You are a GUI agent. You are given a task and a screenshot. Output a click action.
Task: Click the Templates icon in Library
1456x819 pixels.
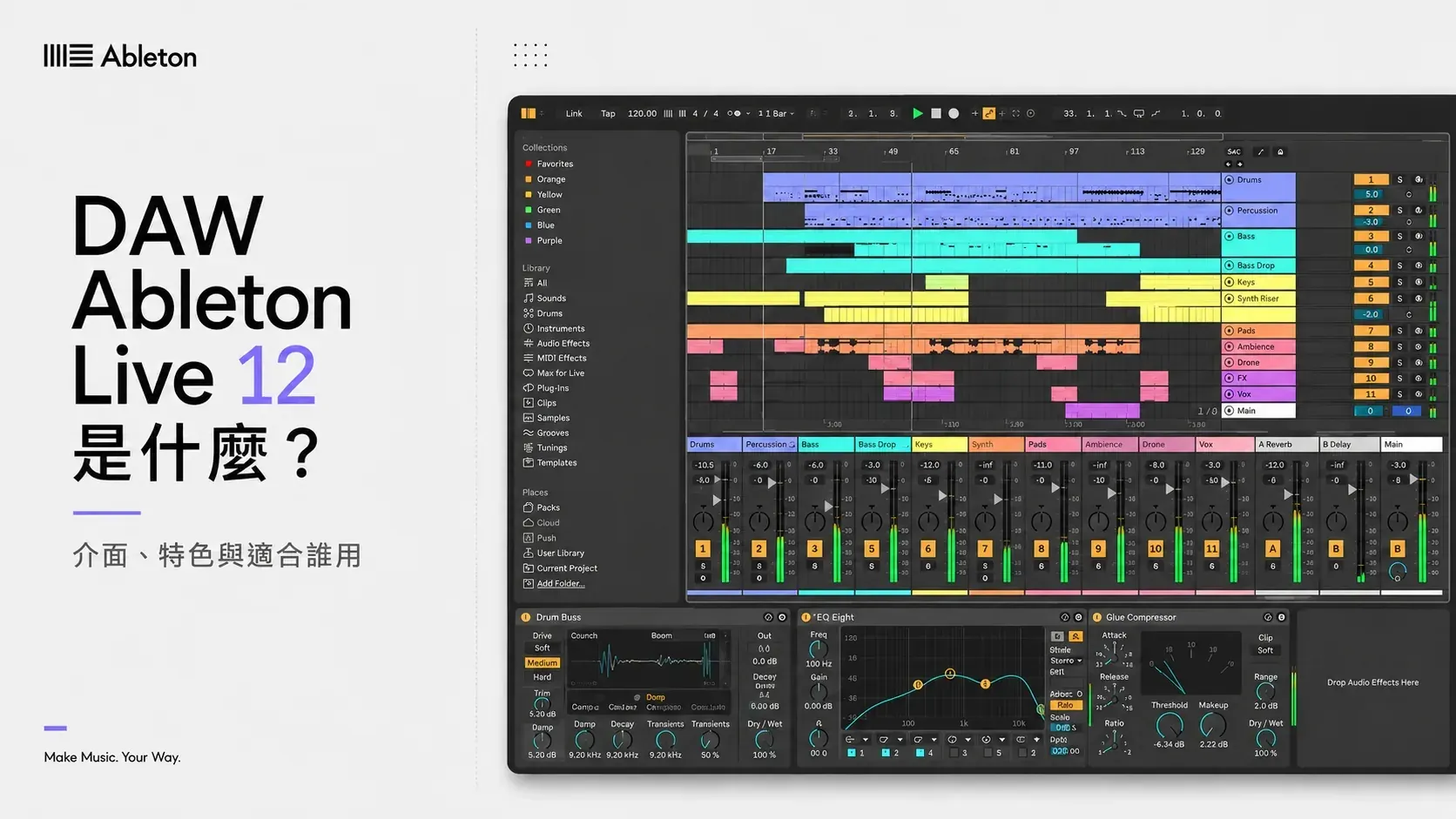(x=528, y=462)
